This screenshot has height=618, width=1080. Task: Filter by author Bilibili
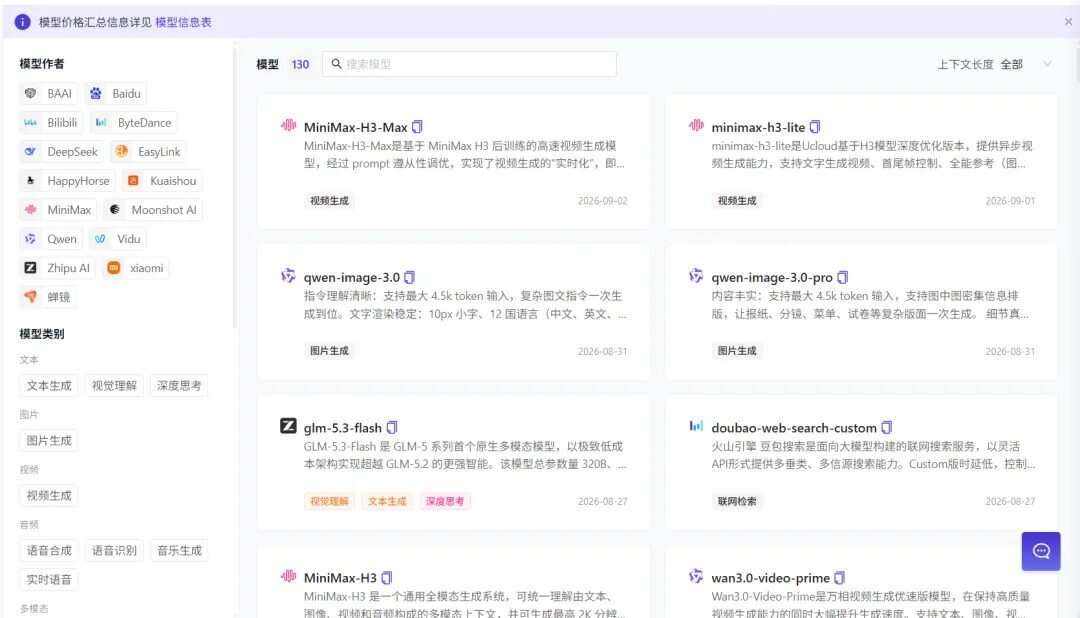[x=51, y=123]
